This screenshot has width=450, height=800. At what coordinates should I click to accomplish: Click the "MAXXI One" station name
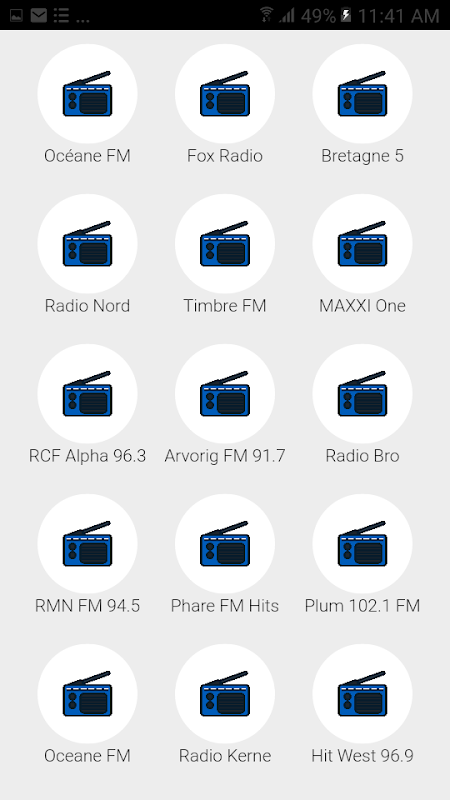click(362, 306)
